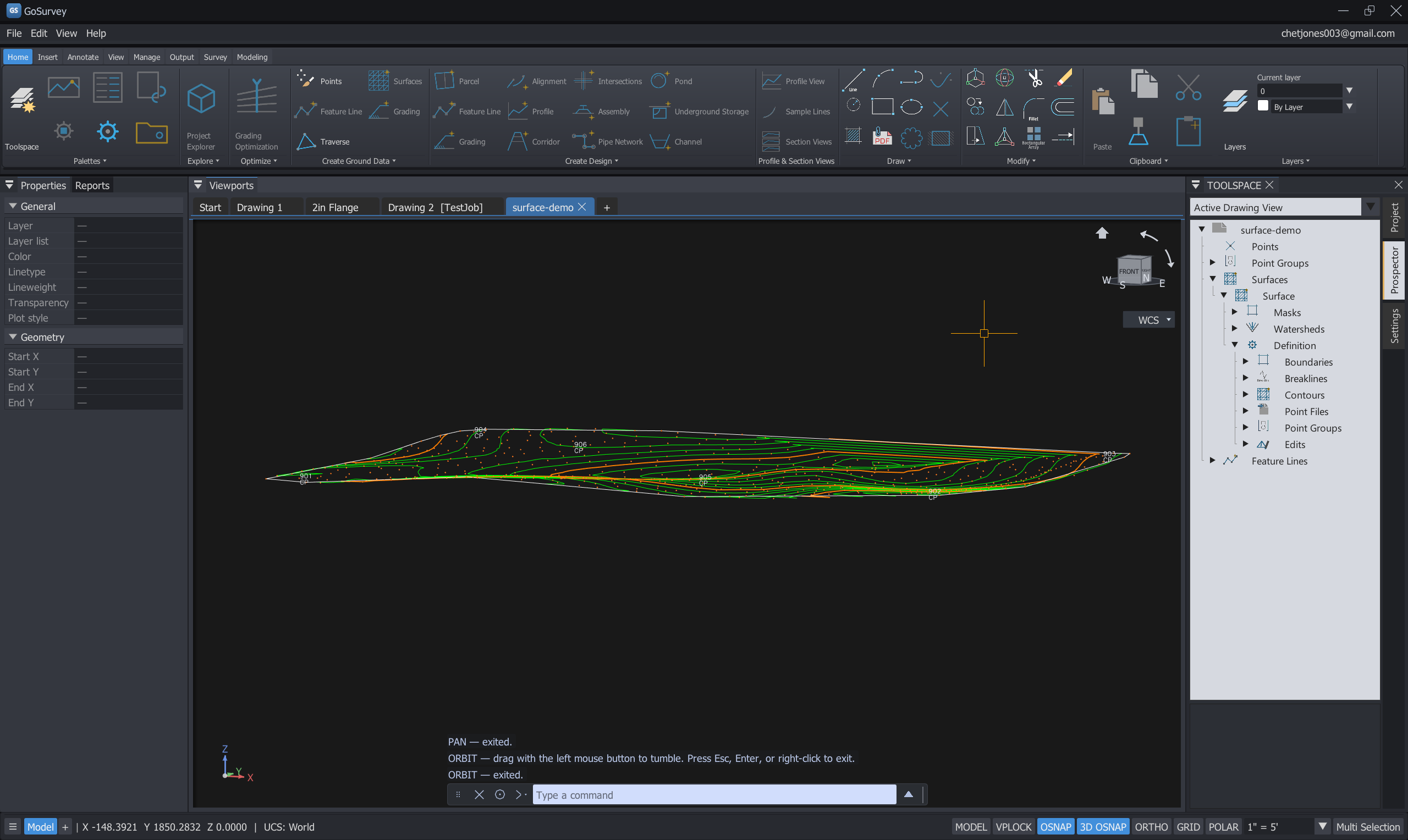Click the Surfaces tool icon
Screen dimensions: 1408x840
[378, 81]
